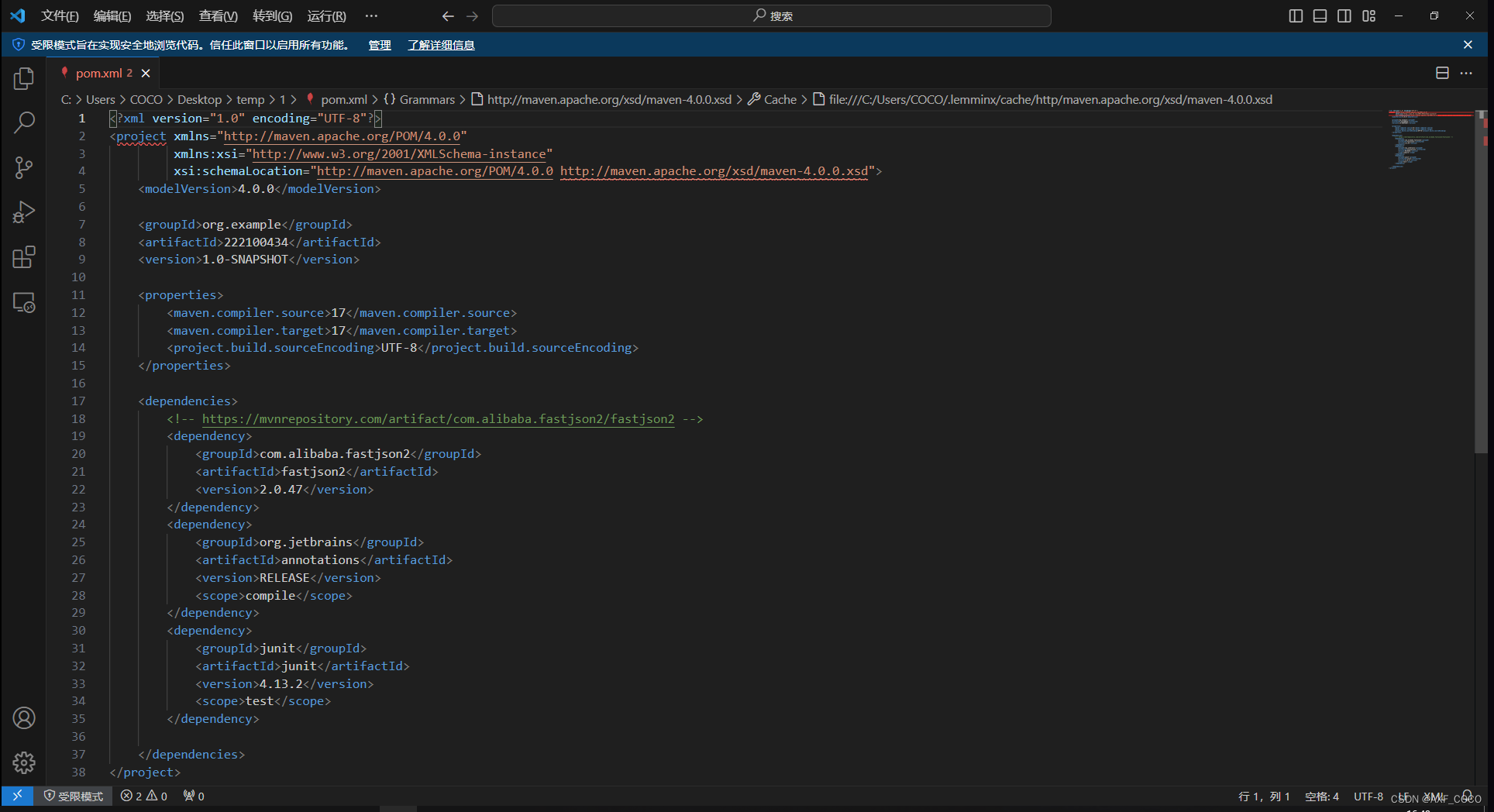Close the restricted mode banner
The image size is (1494, 812).
(1468, 45)
